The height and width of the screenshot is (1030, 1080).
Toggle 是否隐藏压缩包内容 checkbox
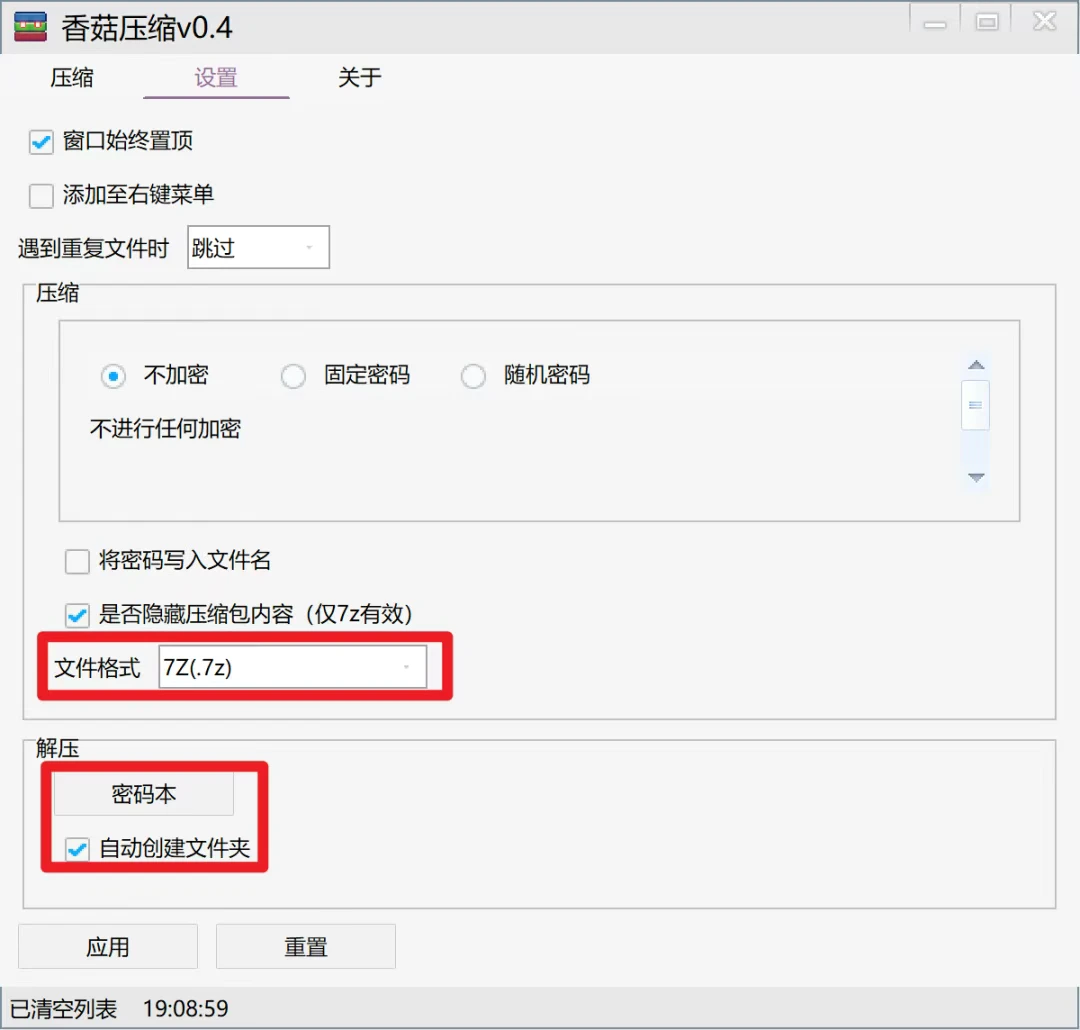(77, 614)
